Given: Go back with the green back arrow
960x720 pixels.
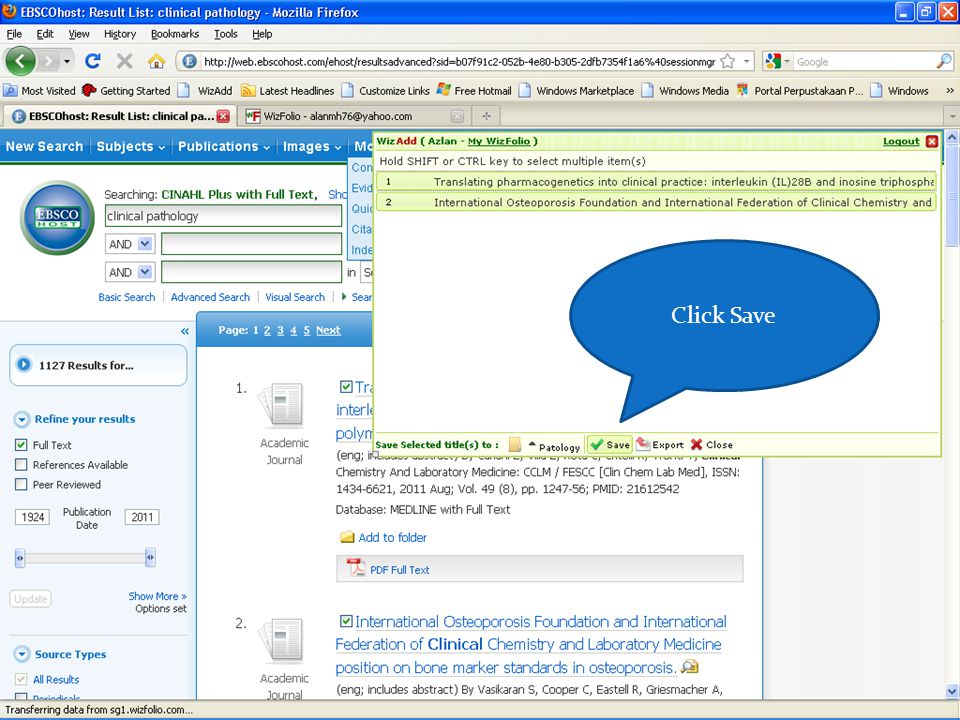Looking at the screenshot, I should 20,61.
